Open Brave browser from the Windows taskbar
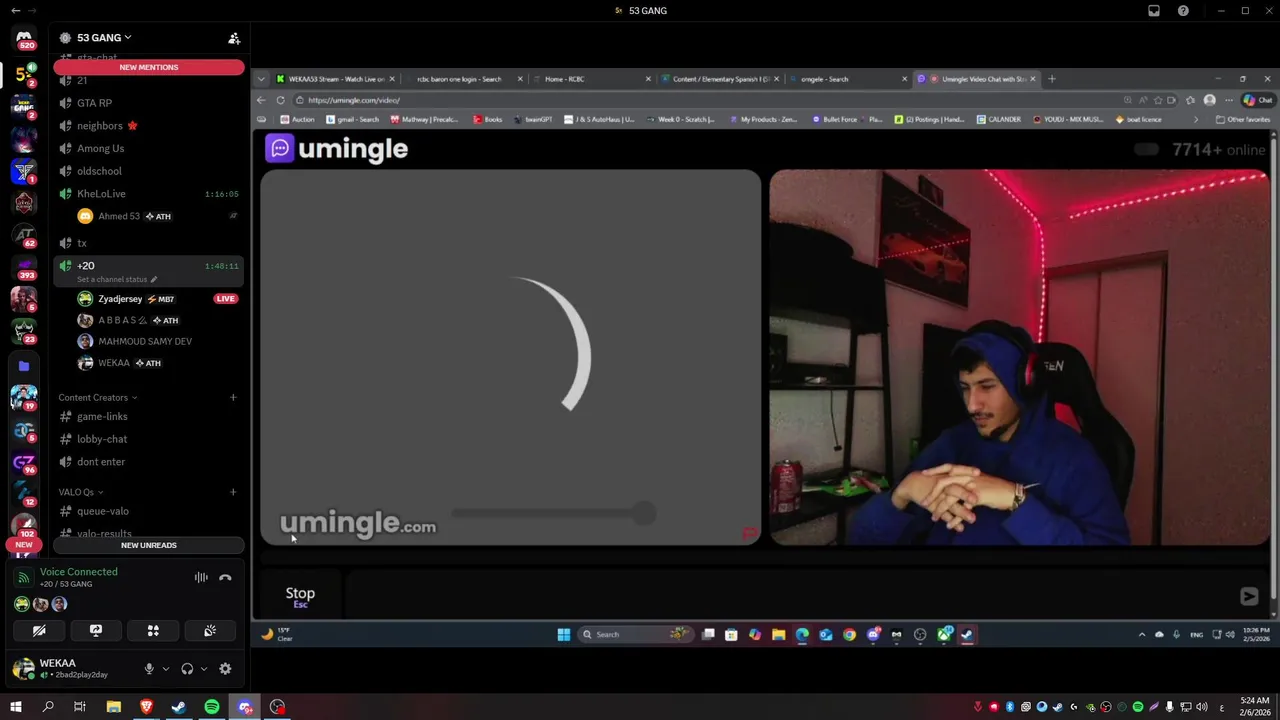Screen dimensions: 1280x720 pyautogui.click(x=146, y=707)
